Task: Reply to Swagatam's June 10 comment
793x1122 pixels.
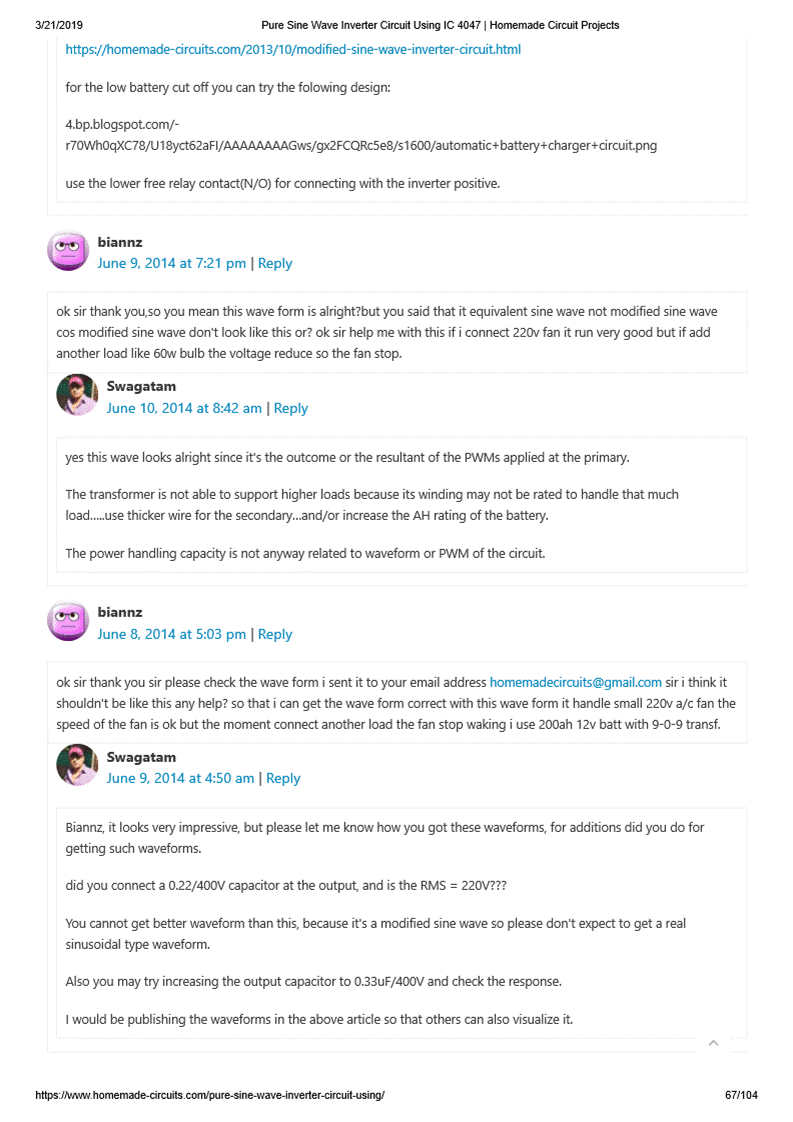Action: pyautogui.click(x=291, y=408)
